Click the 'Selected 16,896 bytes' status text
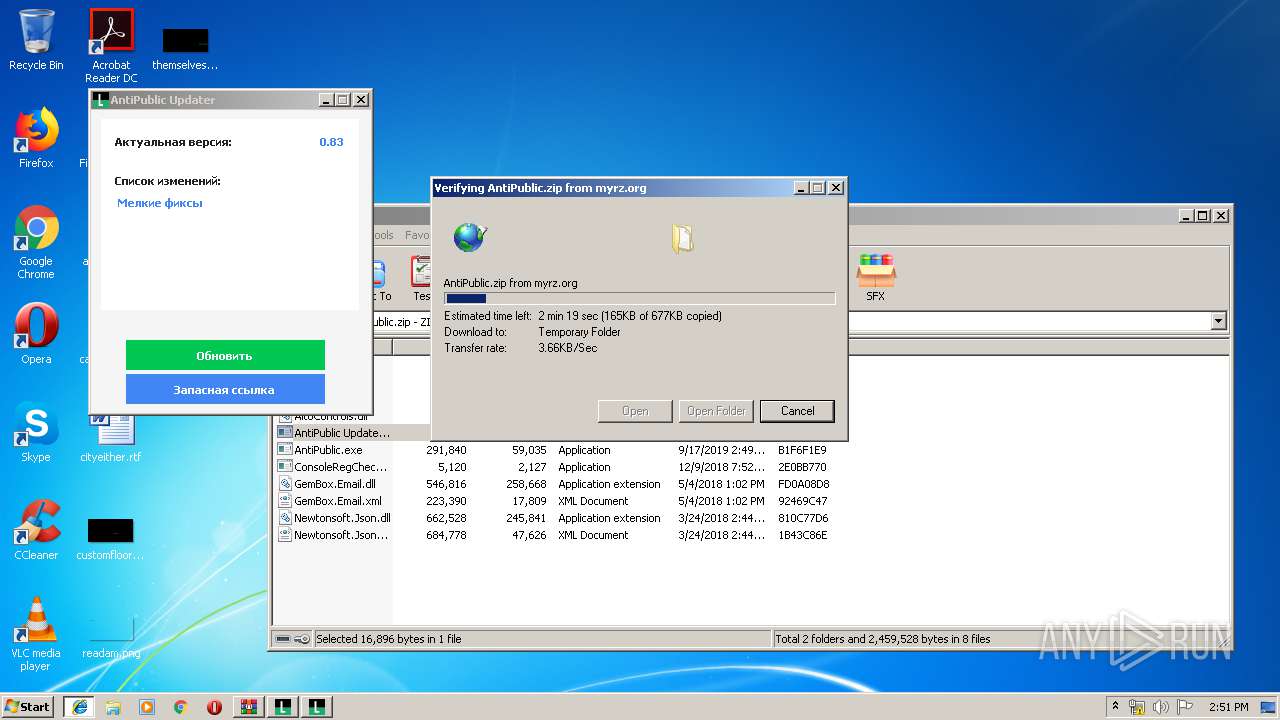 click(389, 639)
